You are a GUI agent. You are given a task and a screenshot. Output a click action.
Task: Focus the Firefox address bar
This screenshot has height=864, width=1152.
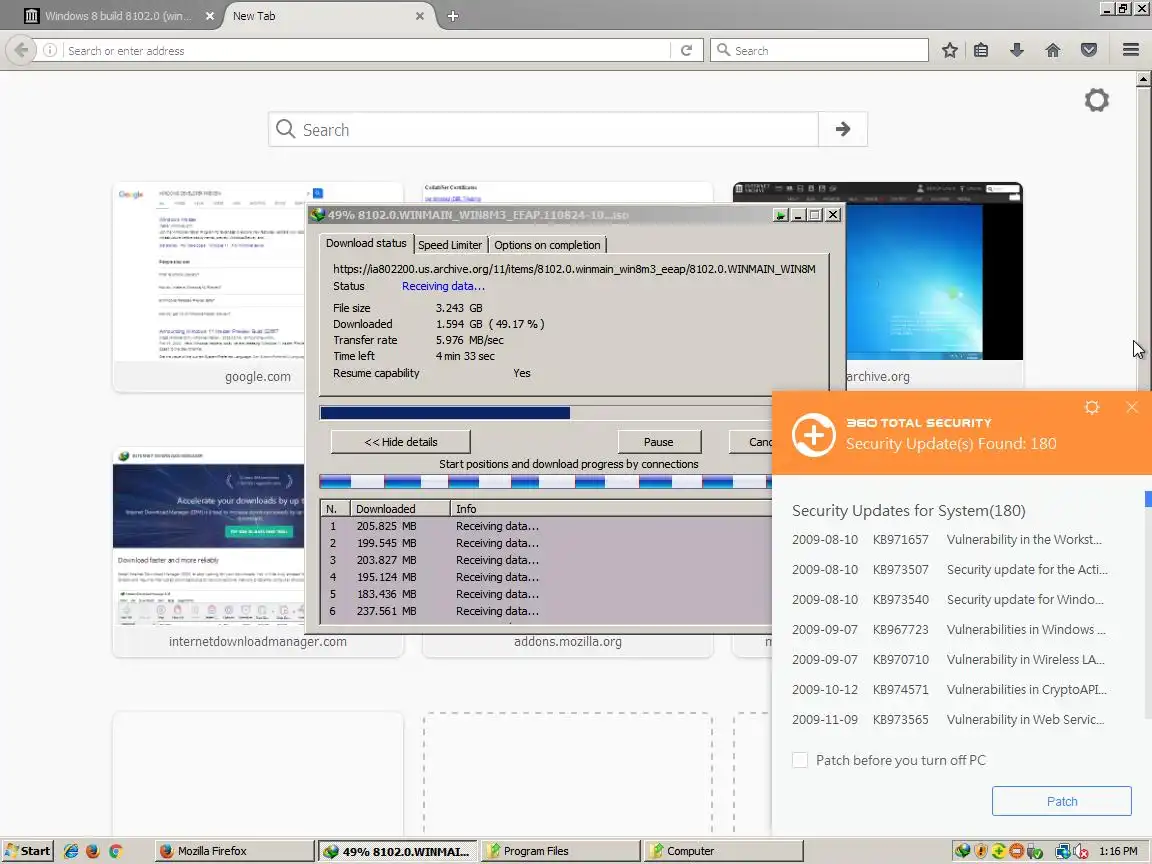point(366,50)
